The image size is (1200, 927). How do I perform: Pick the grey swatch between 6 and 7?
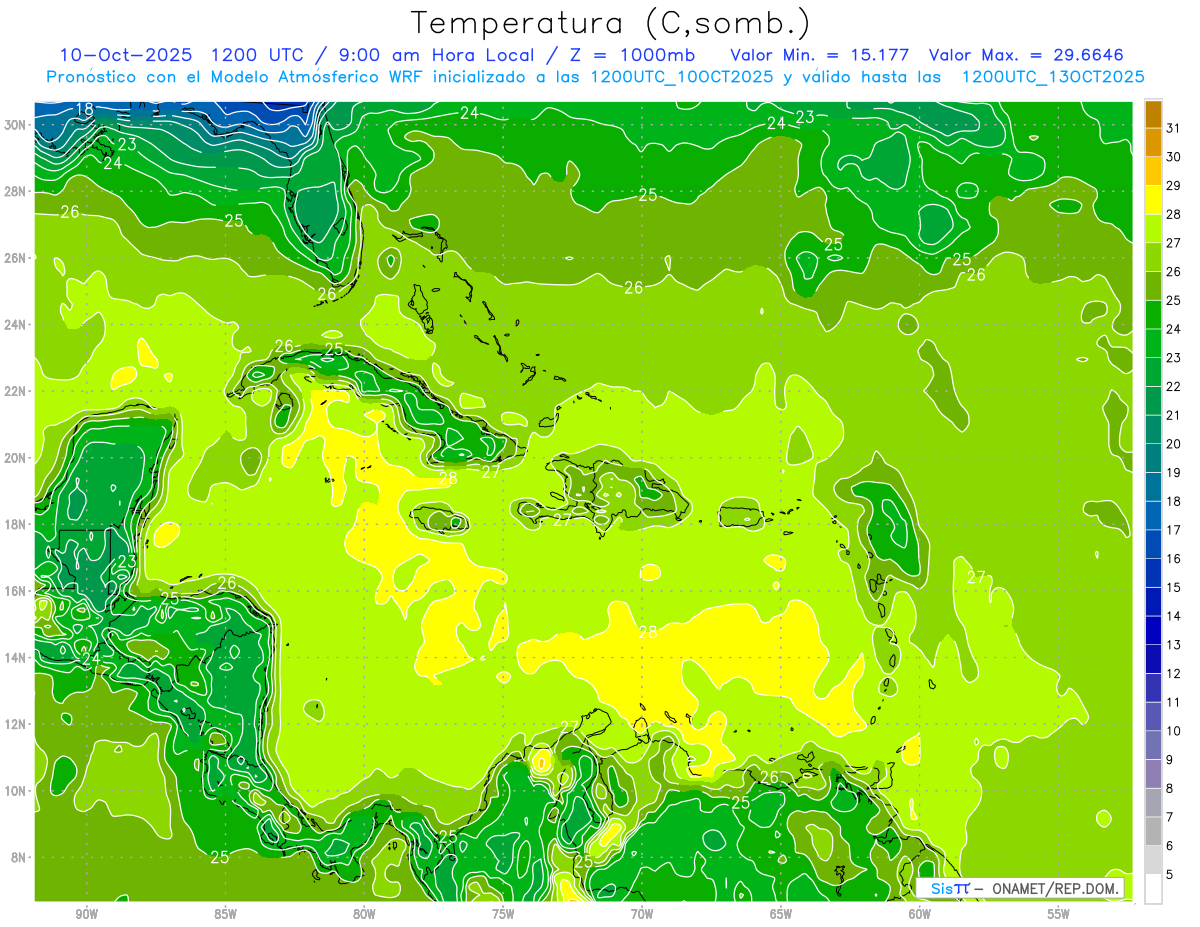coord(1153,831)
